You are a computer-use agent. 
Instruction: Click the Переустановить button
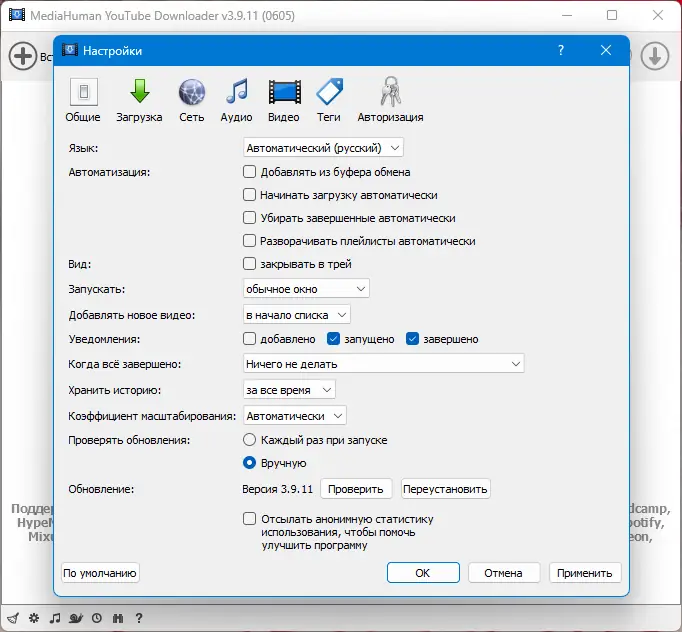(445, 489)
